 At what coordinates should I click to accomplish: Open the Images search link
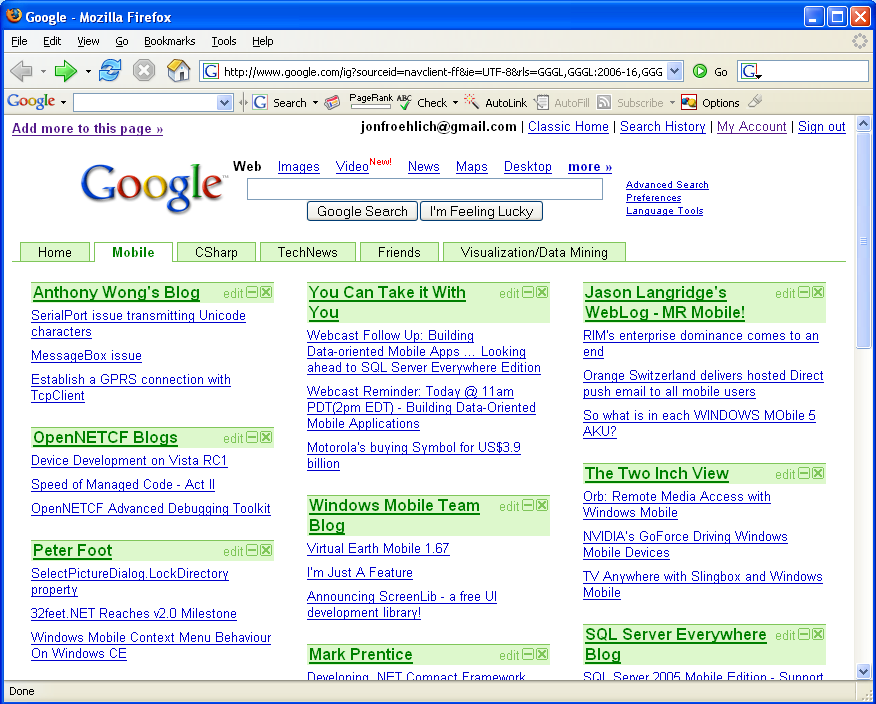coord(298,167)
